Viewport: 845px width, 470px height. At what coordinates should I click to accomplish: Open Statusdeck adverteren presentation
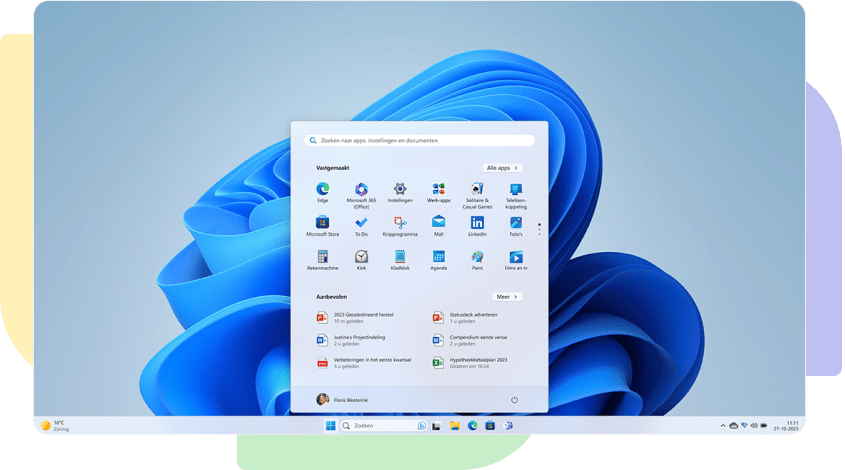click(x=466, y=317)
